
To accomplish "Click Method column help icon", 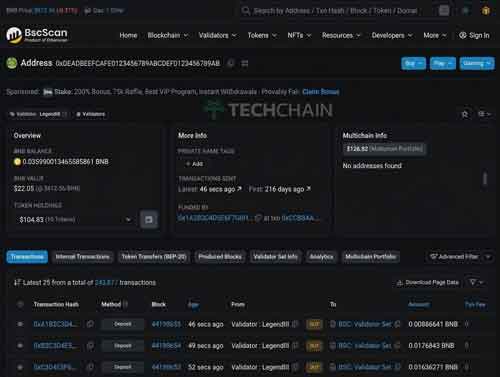I will tap(126, 304).
